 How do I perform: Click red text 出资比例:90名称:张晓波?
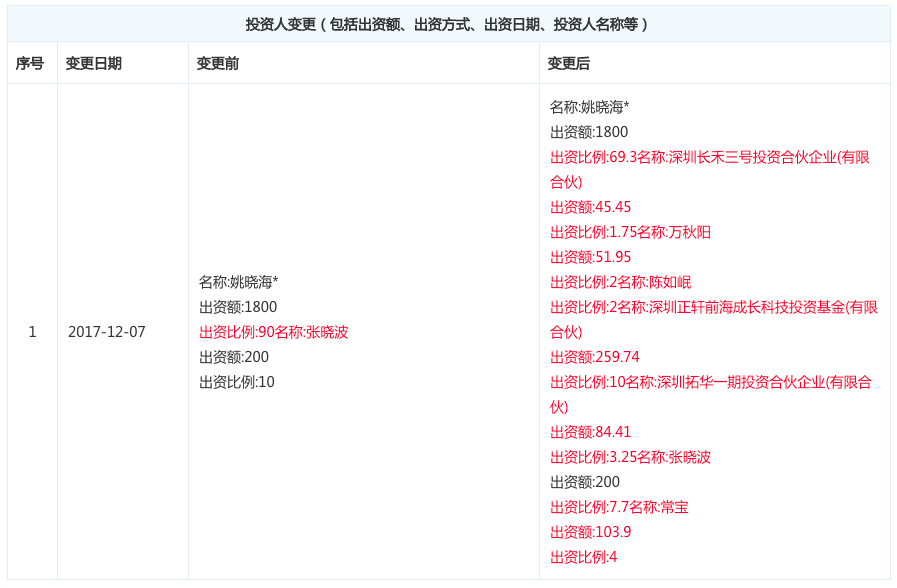pyautogui.click(x=273, y=332)
